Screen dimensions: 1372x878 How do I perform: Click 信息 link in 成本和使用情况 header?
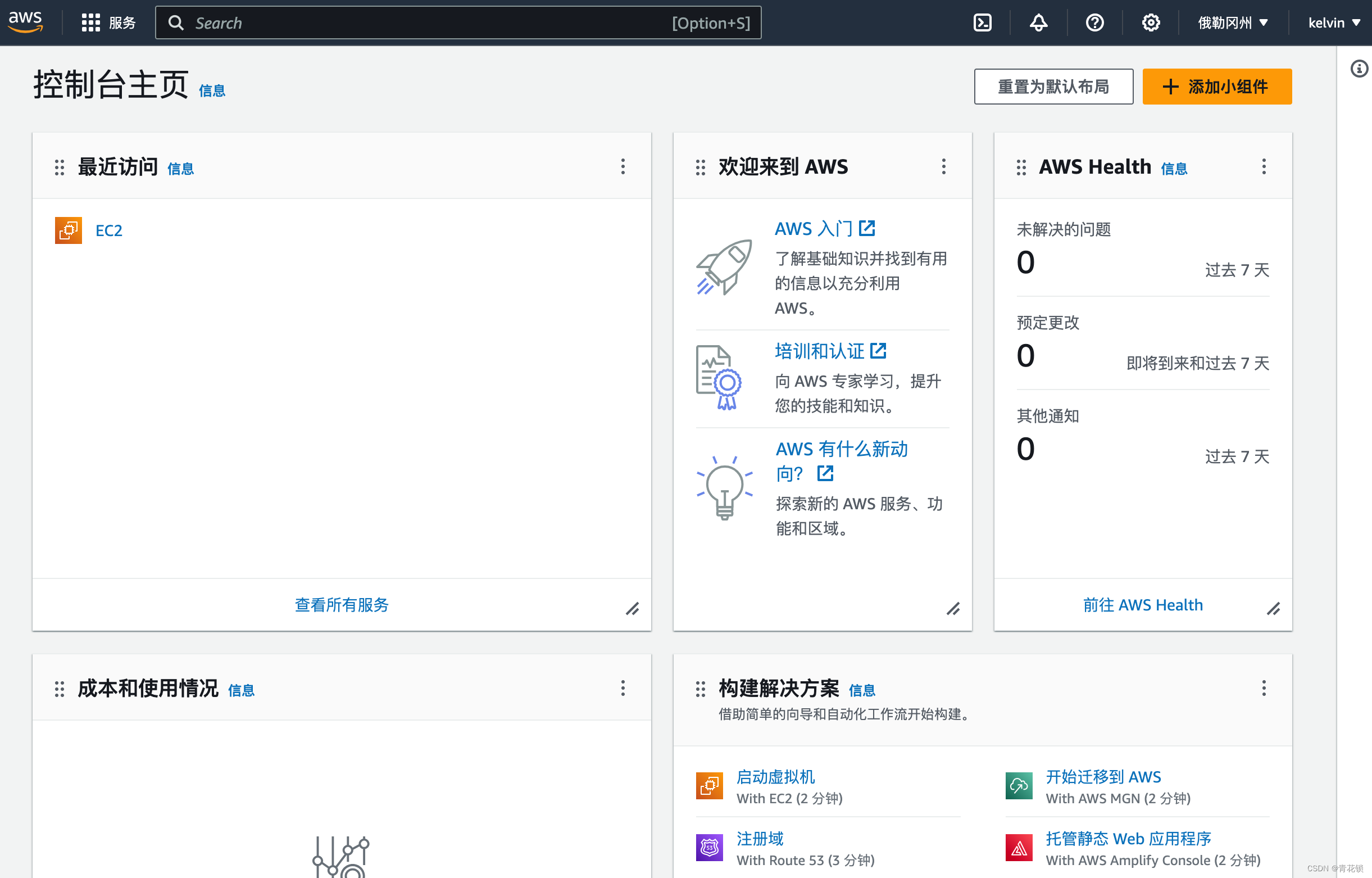tap(242, 690)
